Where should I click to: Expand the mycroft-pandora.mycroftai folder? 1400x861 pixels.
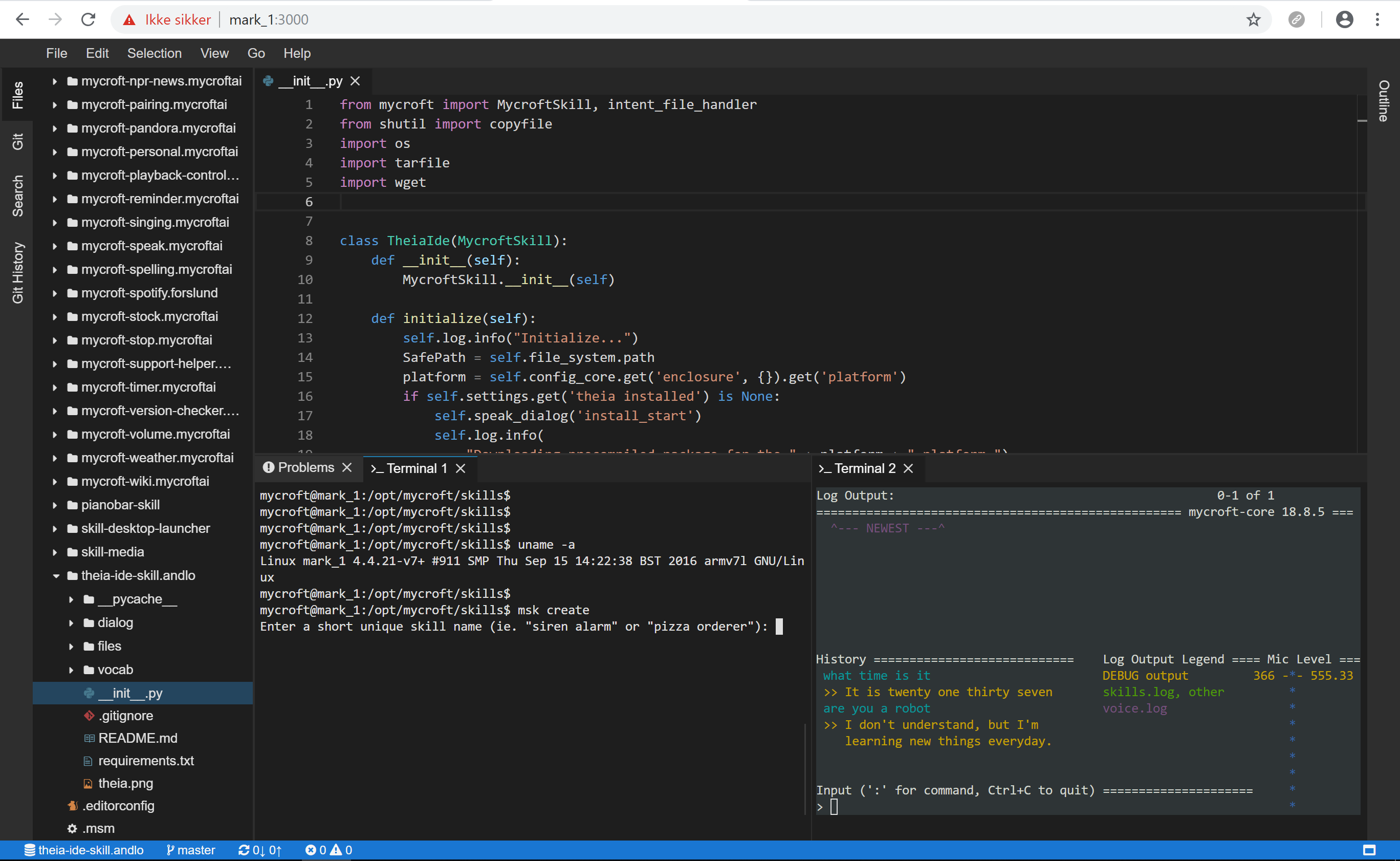[x=55, y=128]
